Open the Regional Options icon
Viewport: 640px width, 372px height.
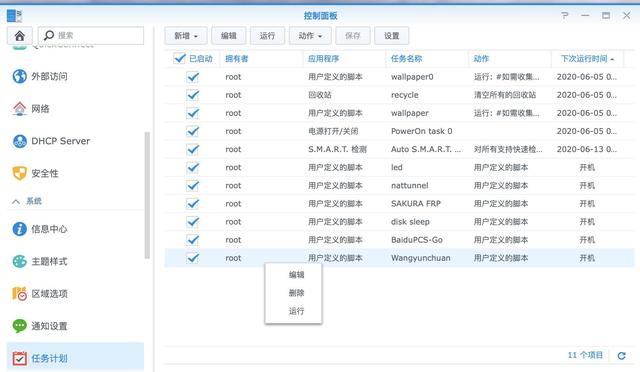click(19, 293)
